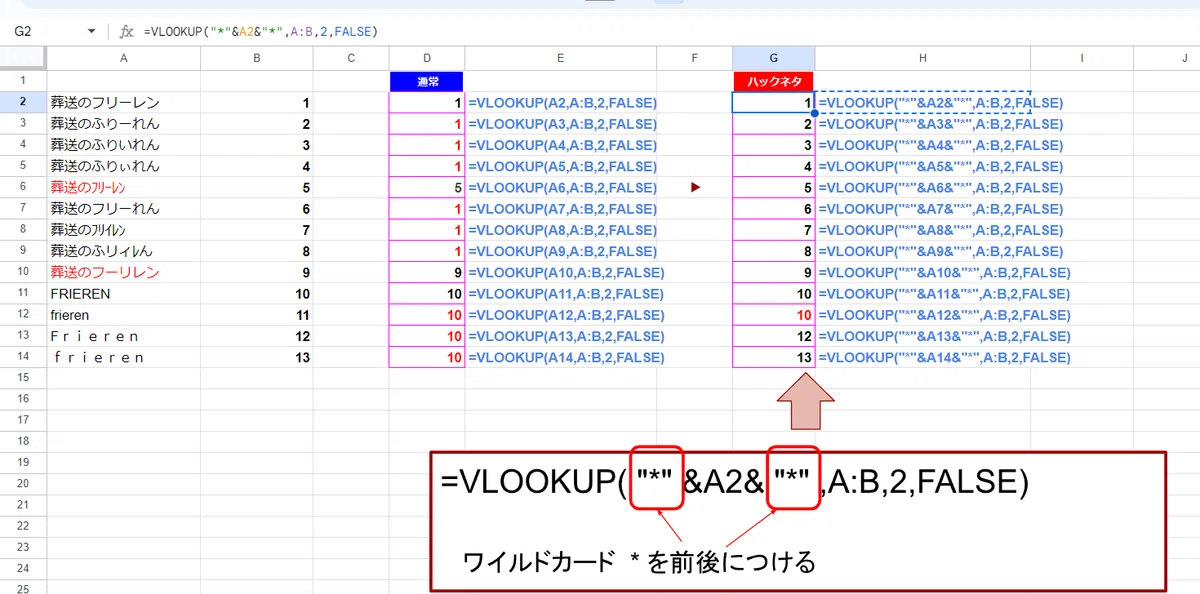Image resolution: width=1200 pixels, height=594 pixels.
Task: Select column G result 13 in row 14
Action: tap(773, 357)
